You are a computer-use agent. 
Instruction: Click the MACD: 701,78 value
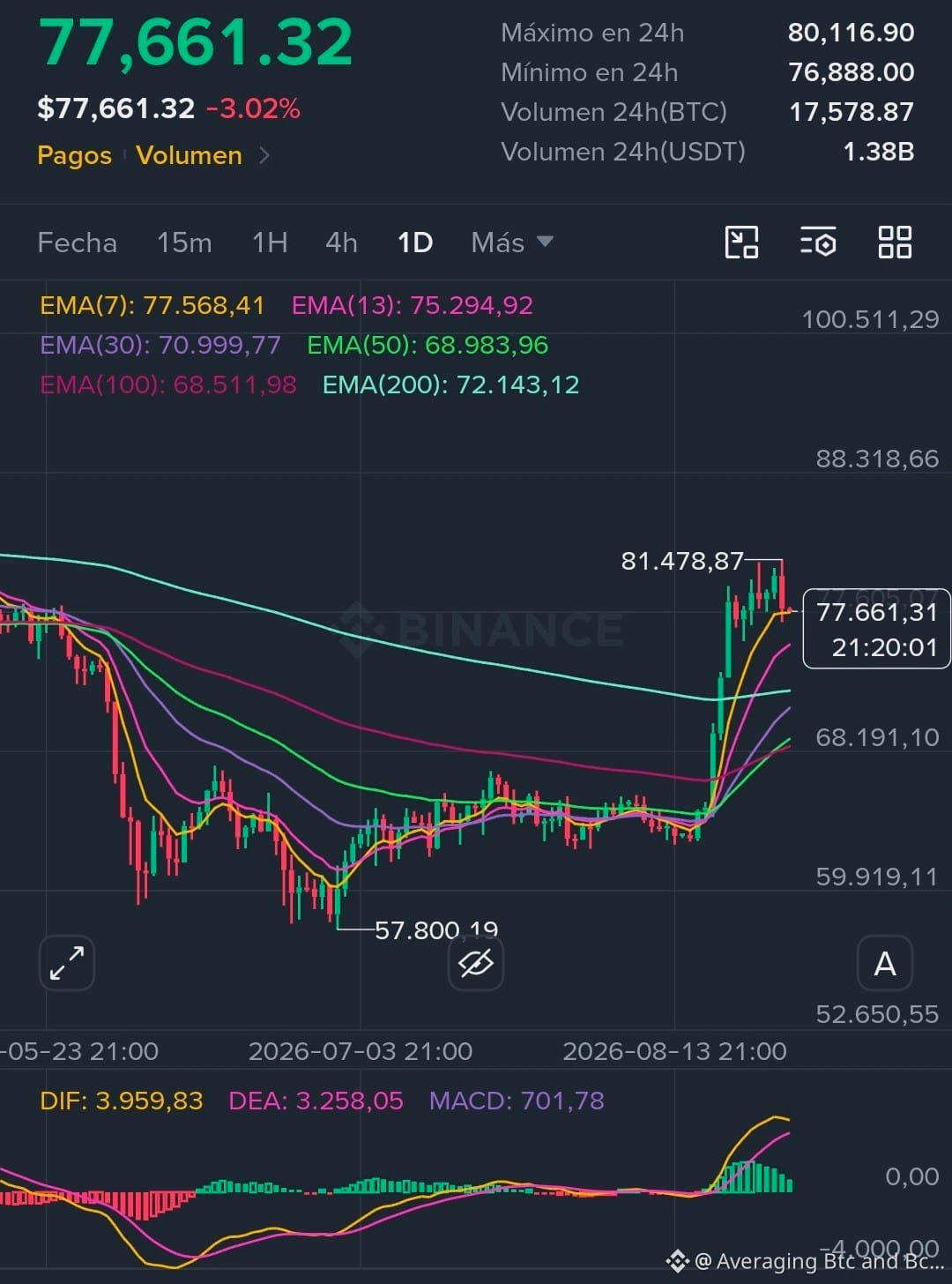(x=517, y=1101)
